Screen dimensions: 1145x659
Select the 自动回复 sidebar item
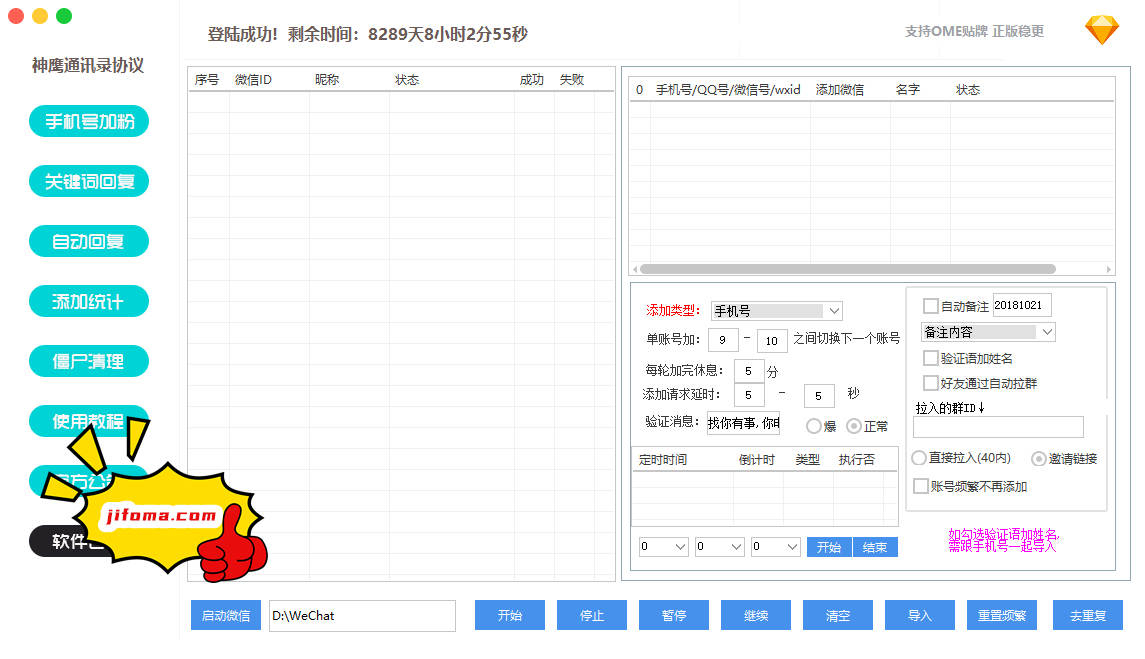(88, 241)
